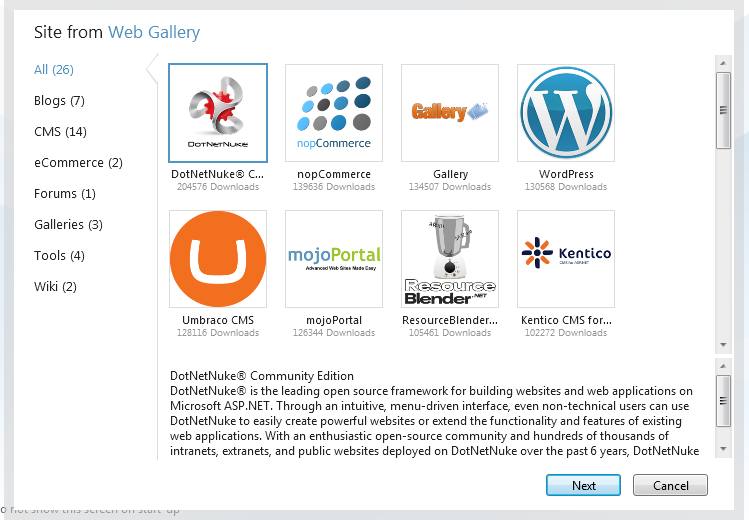Click the 'WordPress' name label
Viewport: 749px width, 520px height.
pos(566,174)
